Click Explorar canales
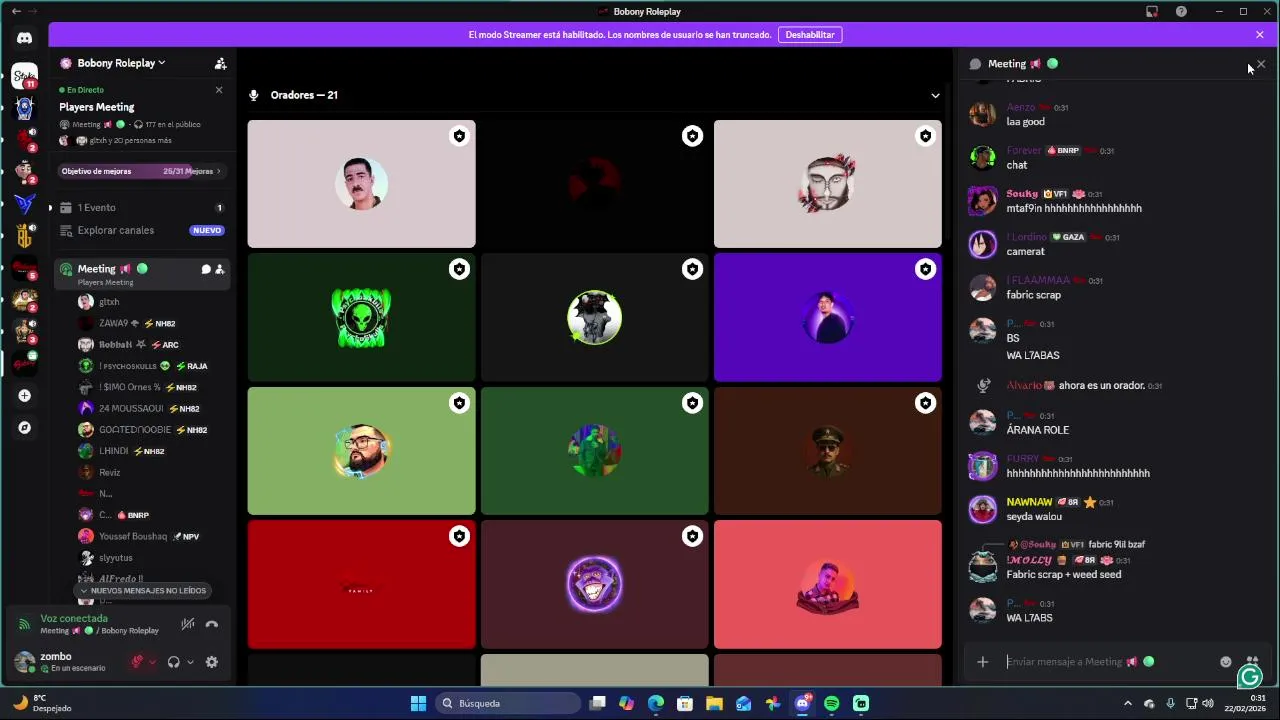Image resolution: width=1280 pixels, height=720 pixels. click(141, 230)
